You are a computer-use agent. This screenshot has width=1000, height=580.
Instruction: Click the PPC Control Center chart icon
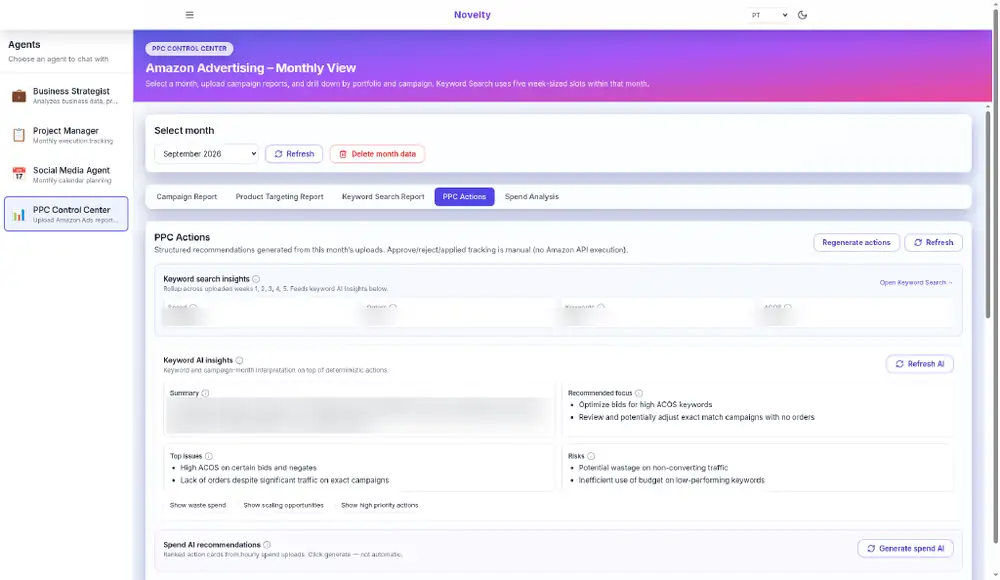19,214
